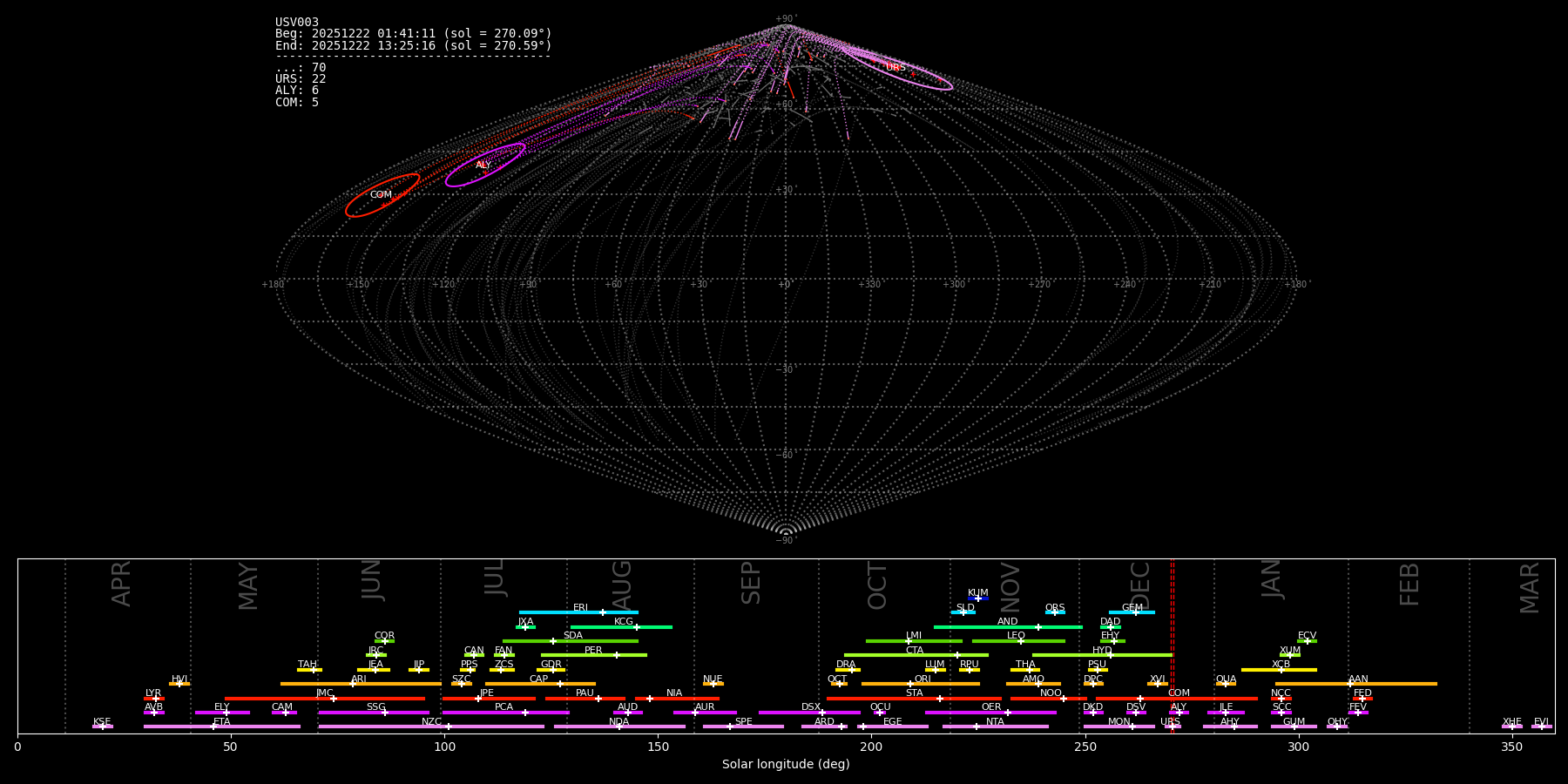Screen dimensions: 1568x784
Task: Click the EVI shower label
Action: [1542, 722]
